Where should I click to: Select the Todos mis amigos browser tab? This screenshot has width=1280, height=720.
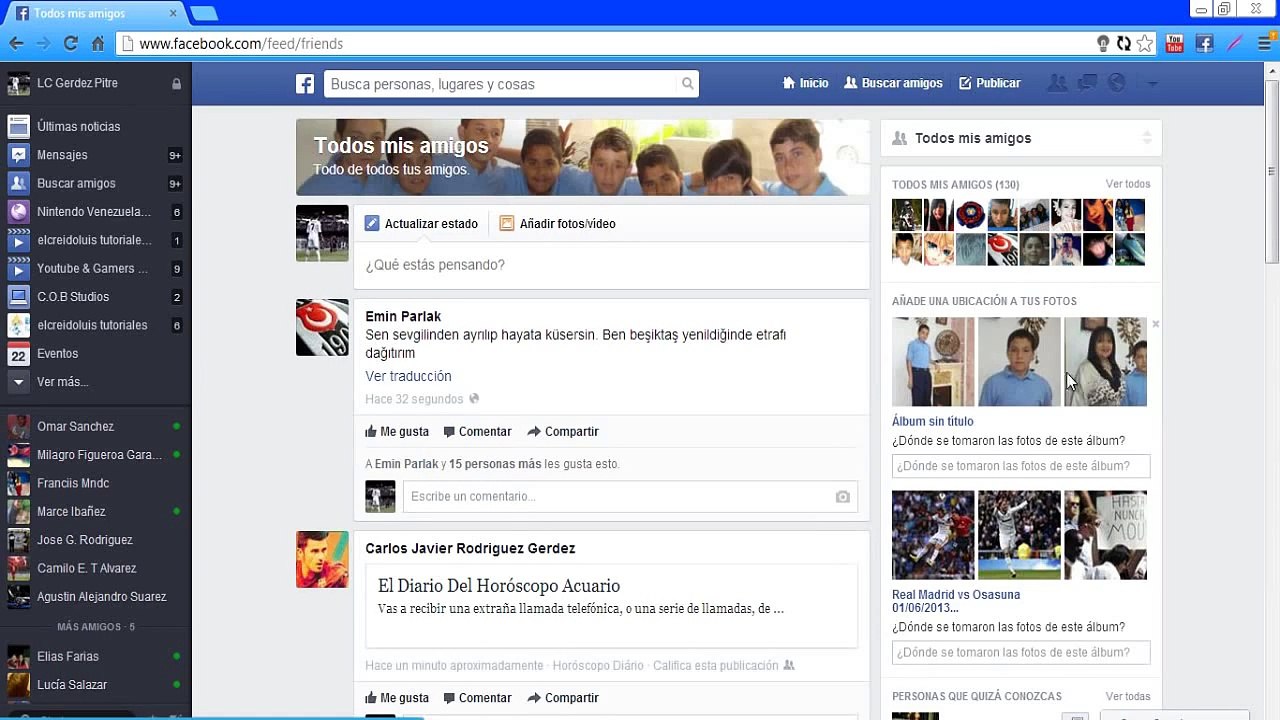point(95,14)
